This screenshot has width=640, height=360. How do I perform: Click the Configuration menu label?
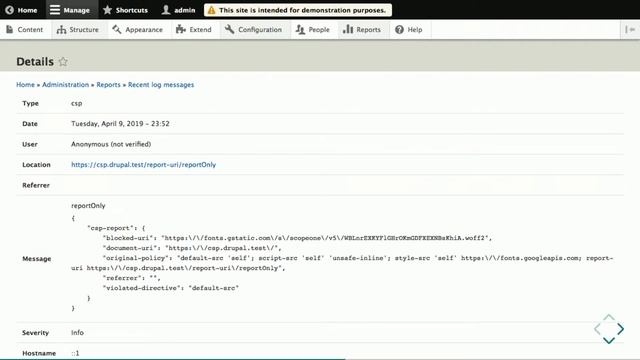click(260, 30)
